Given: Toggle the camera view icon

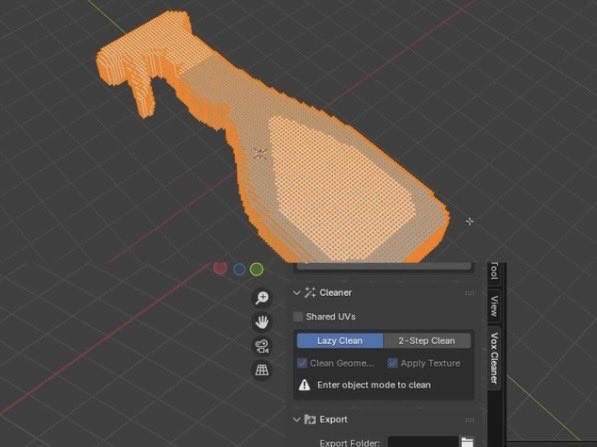Looking at the screenshot, I should coord(262,346).
